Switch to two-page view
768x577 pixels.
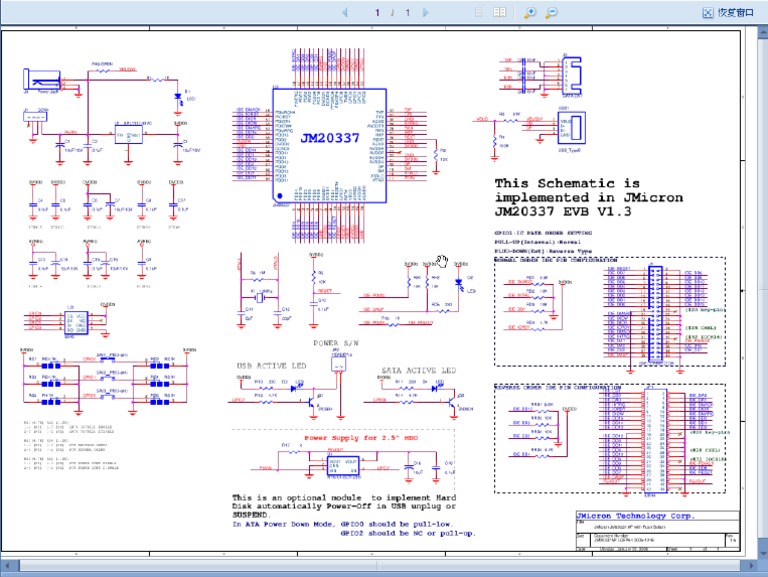coord(499,13)
